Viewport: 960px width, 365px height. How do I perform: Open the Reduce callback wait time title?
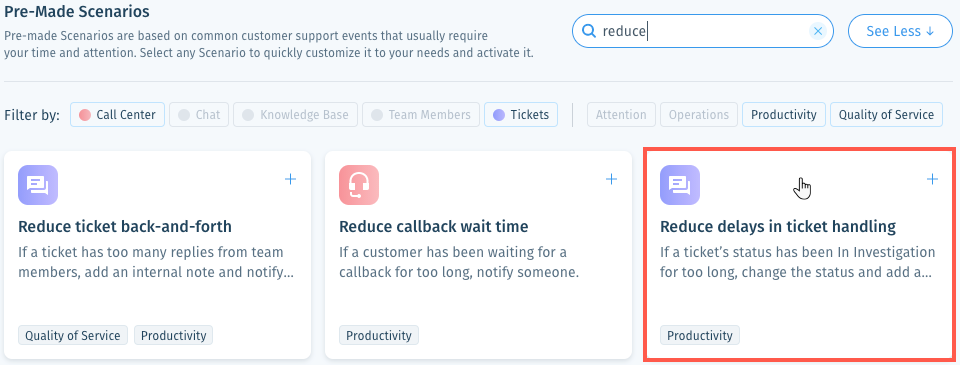click(433, 227)
